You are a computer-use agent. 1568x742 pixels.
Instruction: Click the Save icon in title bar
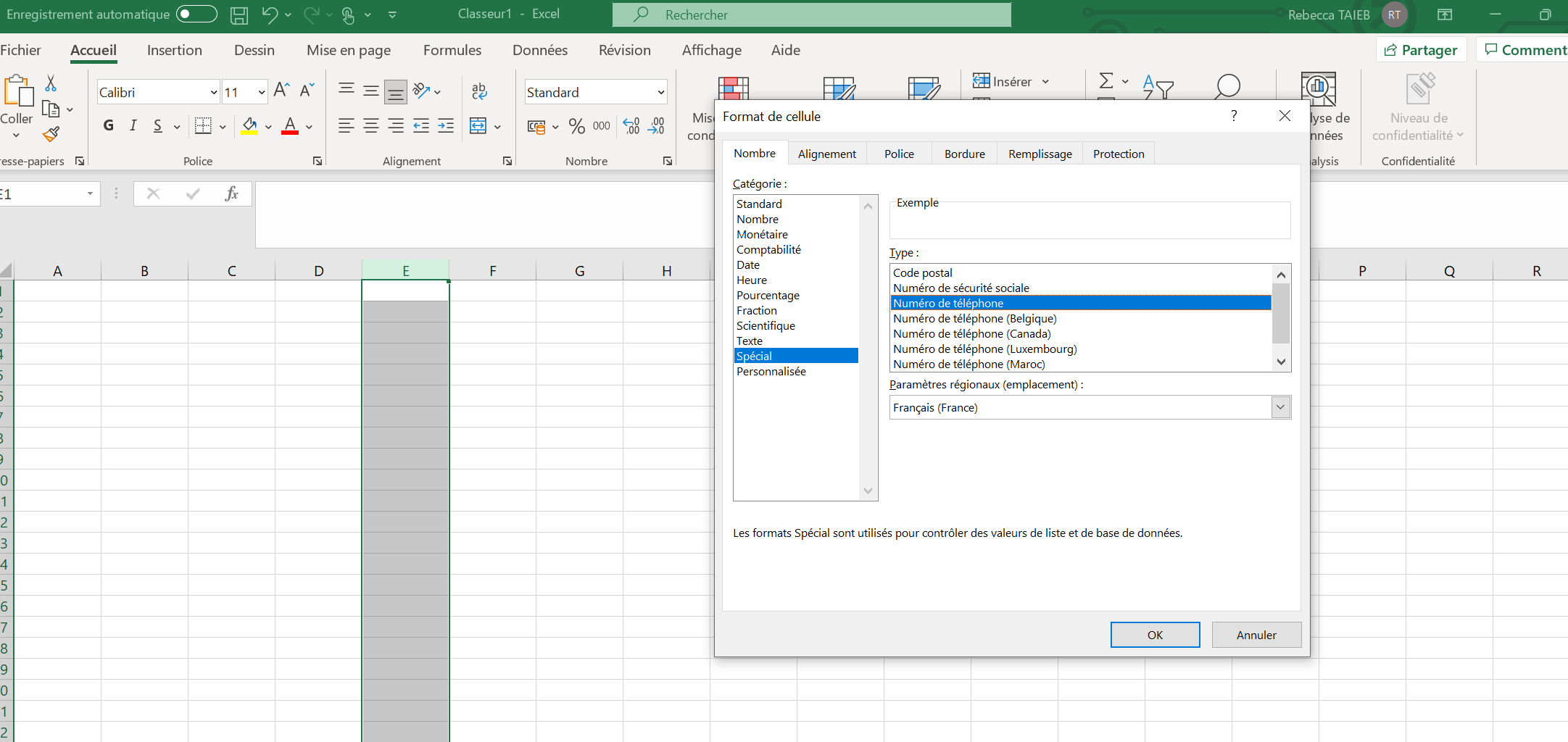[x=239, y=14]
